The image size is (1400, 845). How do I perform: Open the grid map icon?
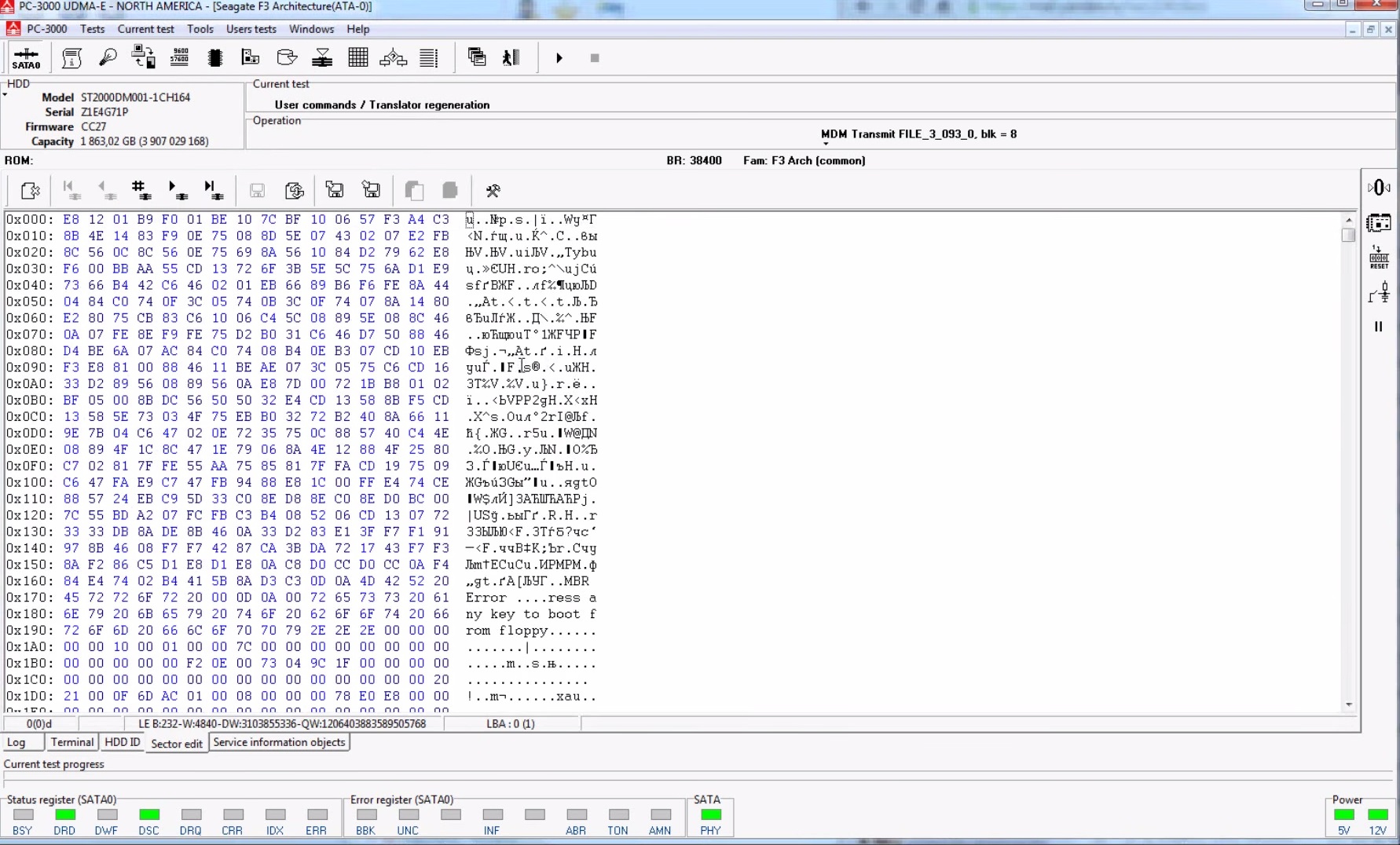(x=357, y=57)
